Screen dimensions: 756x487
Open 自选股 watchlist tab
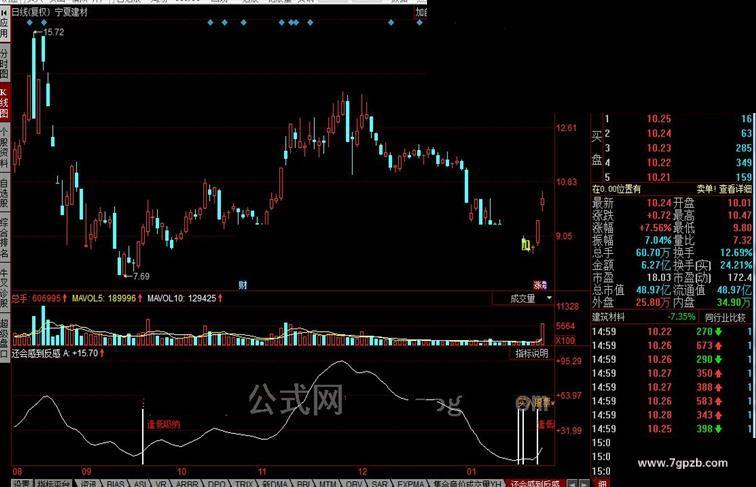click(4, 194)
